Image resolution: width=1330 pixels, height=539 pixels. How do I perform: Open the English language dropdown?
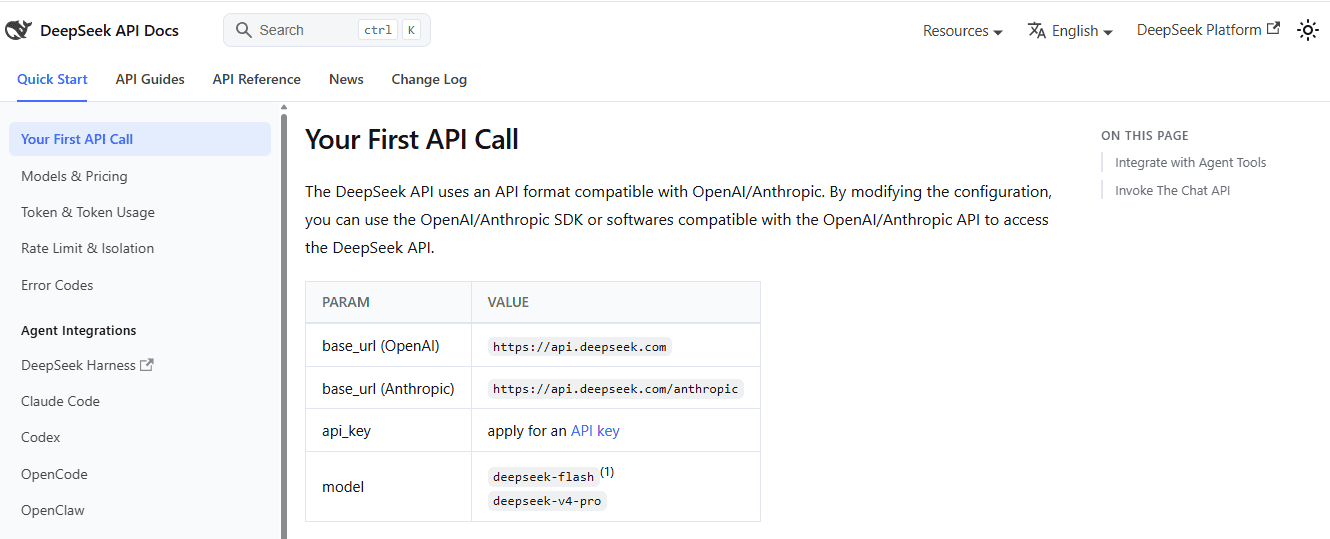1070,31
